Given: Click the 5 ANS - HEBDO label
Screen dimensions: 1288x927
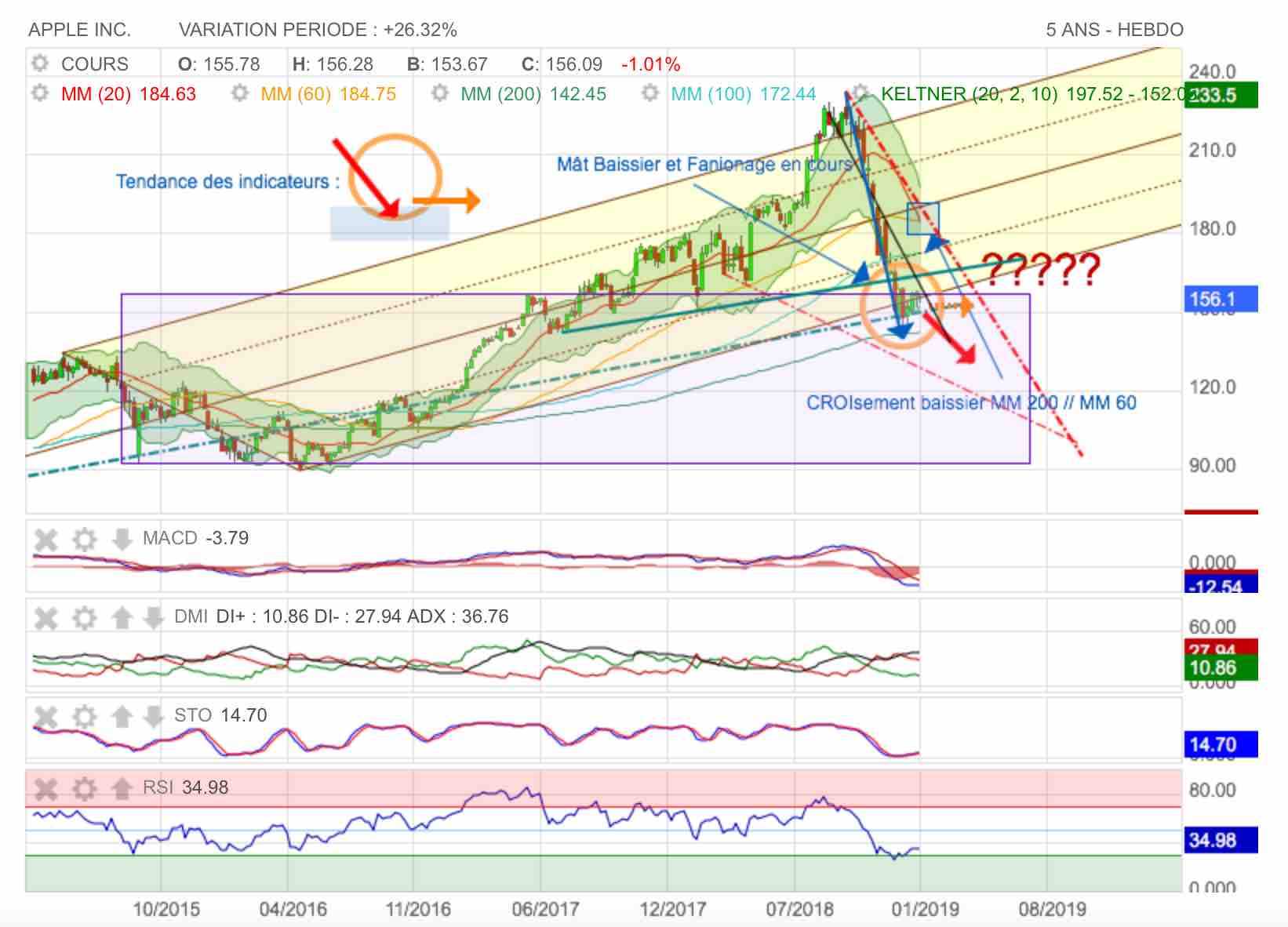Looking at the screenshot, I should coord(1115,30).
